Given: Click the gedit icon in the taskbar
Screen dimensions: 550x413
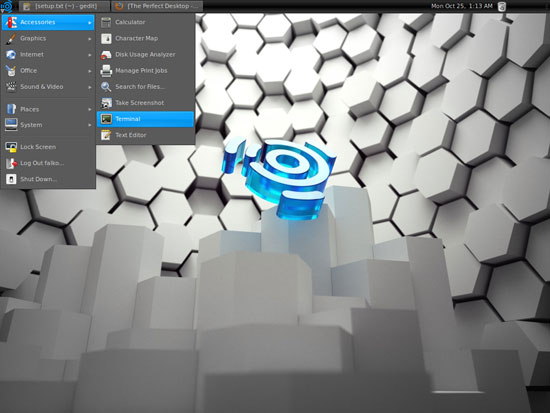Looking at the screenshot, I should click(x=26, y=6).
